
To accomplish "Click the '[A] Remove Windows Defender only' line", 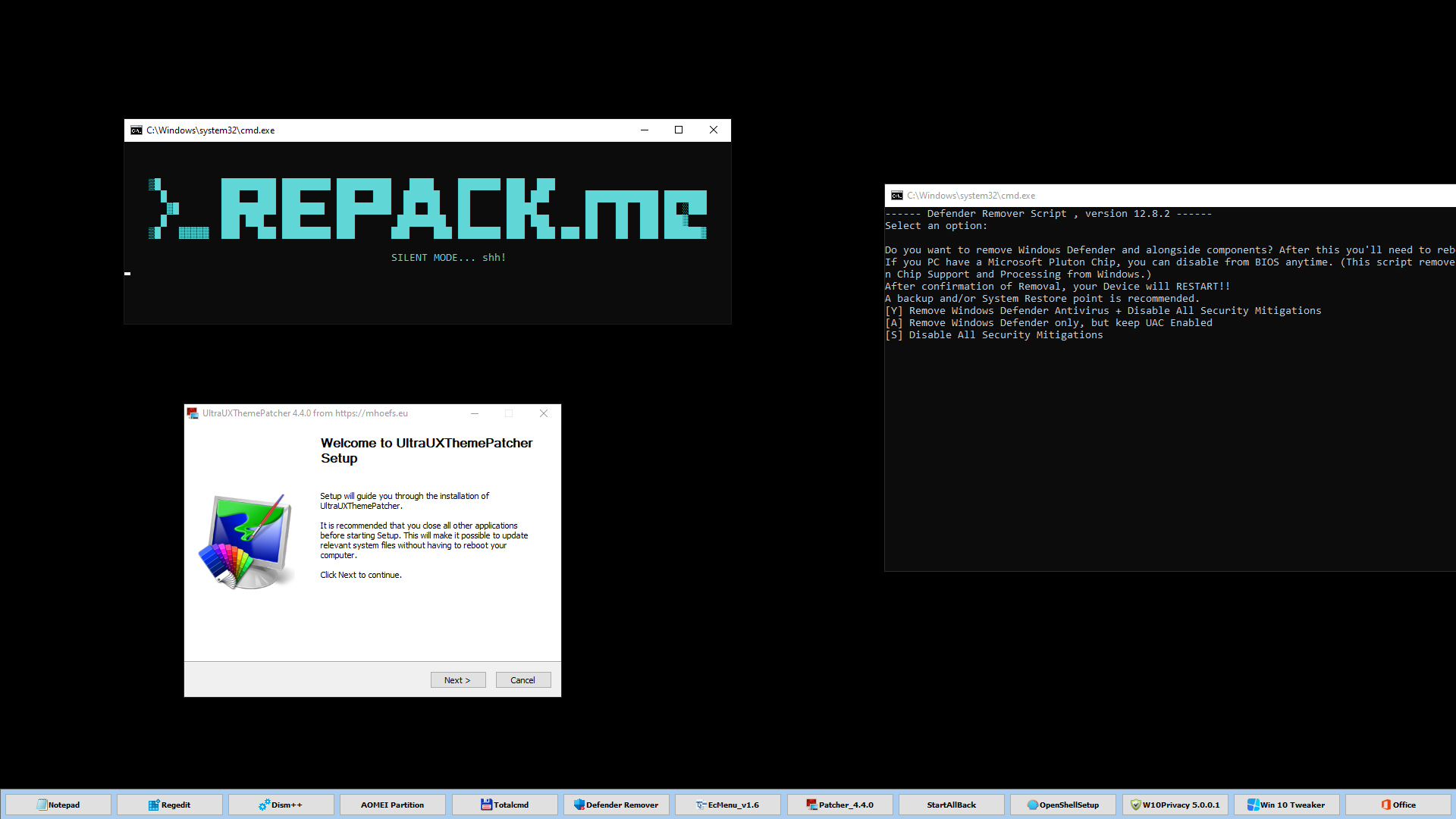I will tap(1049, 323).
